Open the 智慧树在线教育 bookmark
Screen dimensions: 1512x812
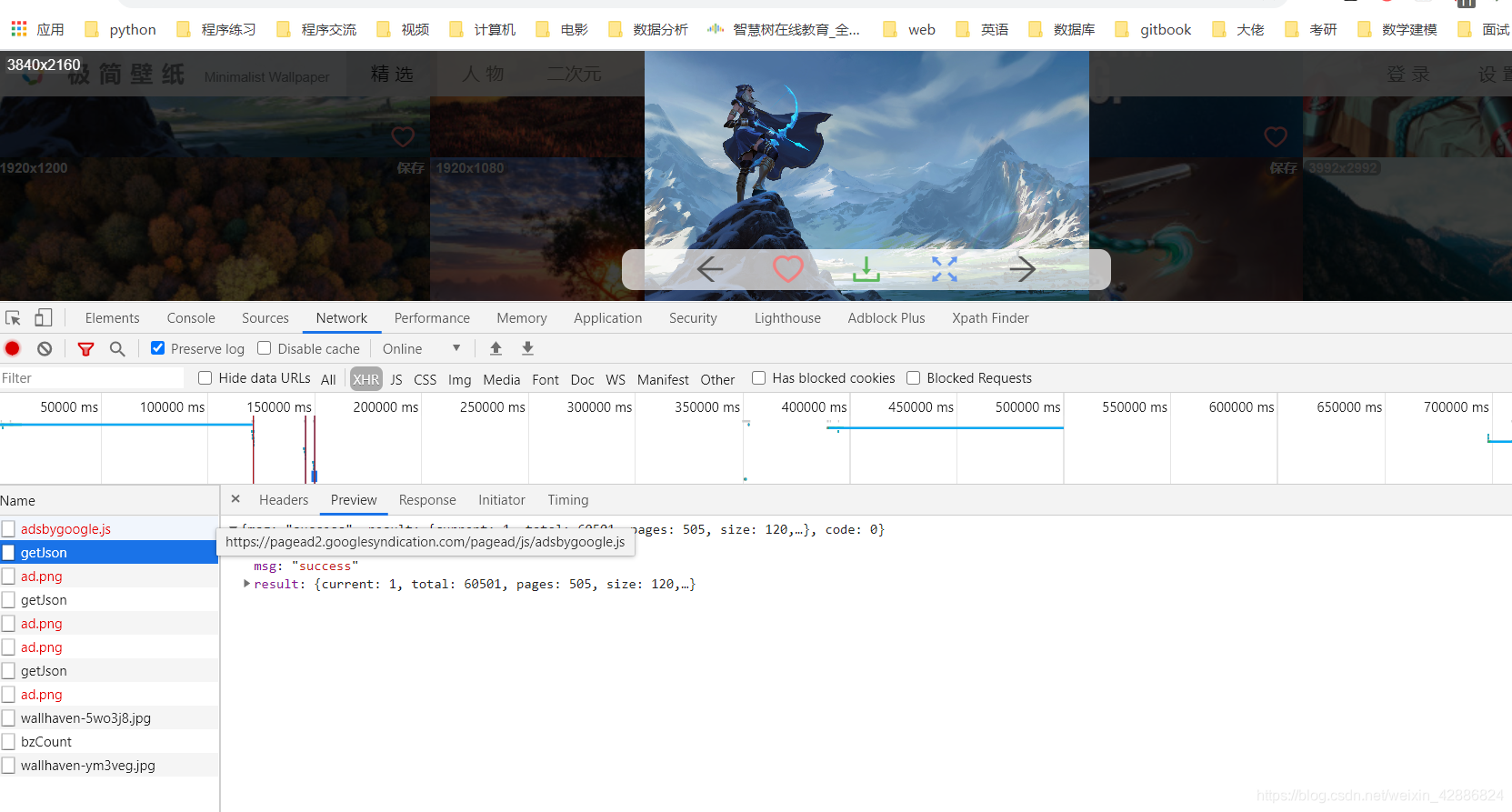(x=784, y=29)
